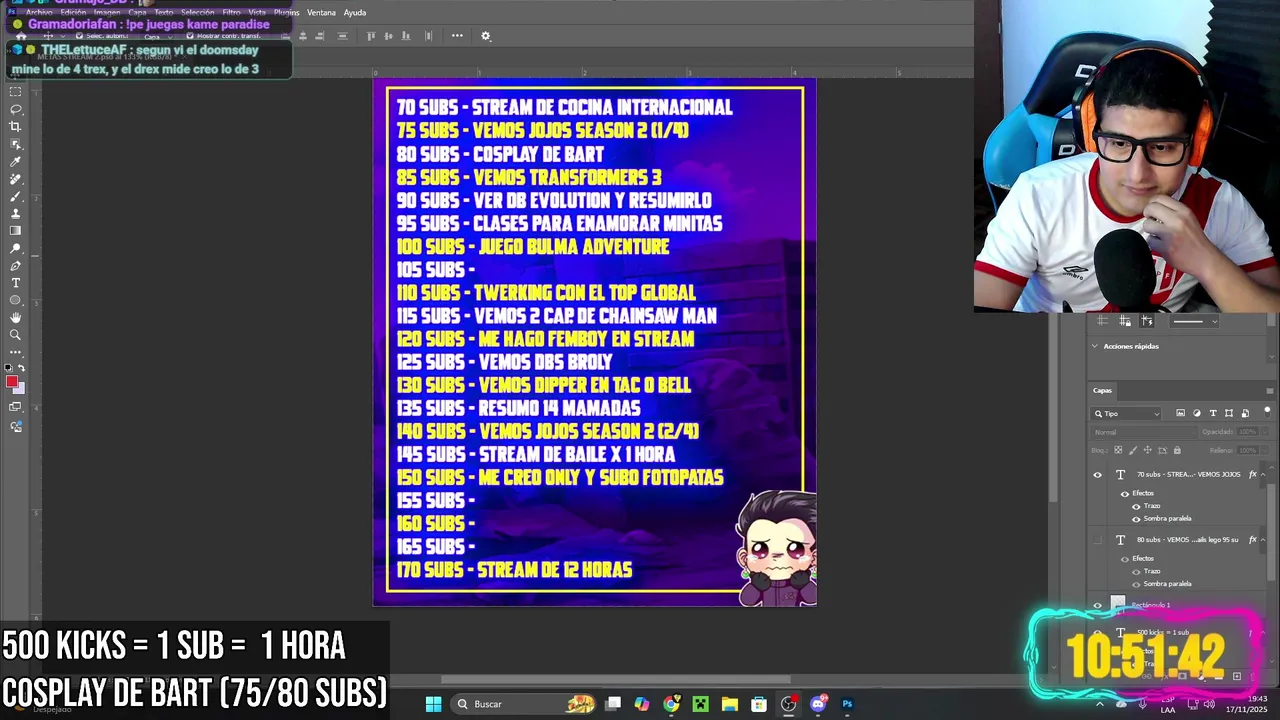Image resolution: width=1280 pixels, height=720 pixels.
Task: Filter layers by pixel layer icon
Action: [1181, 413]
